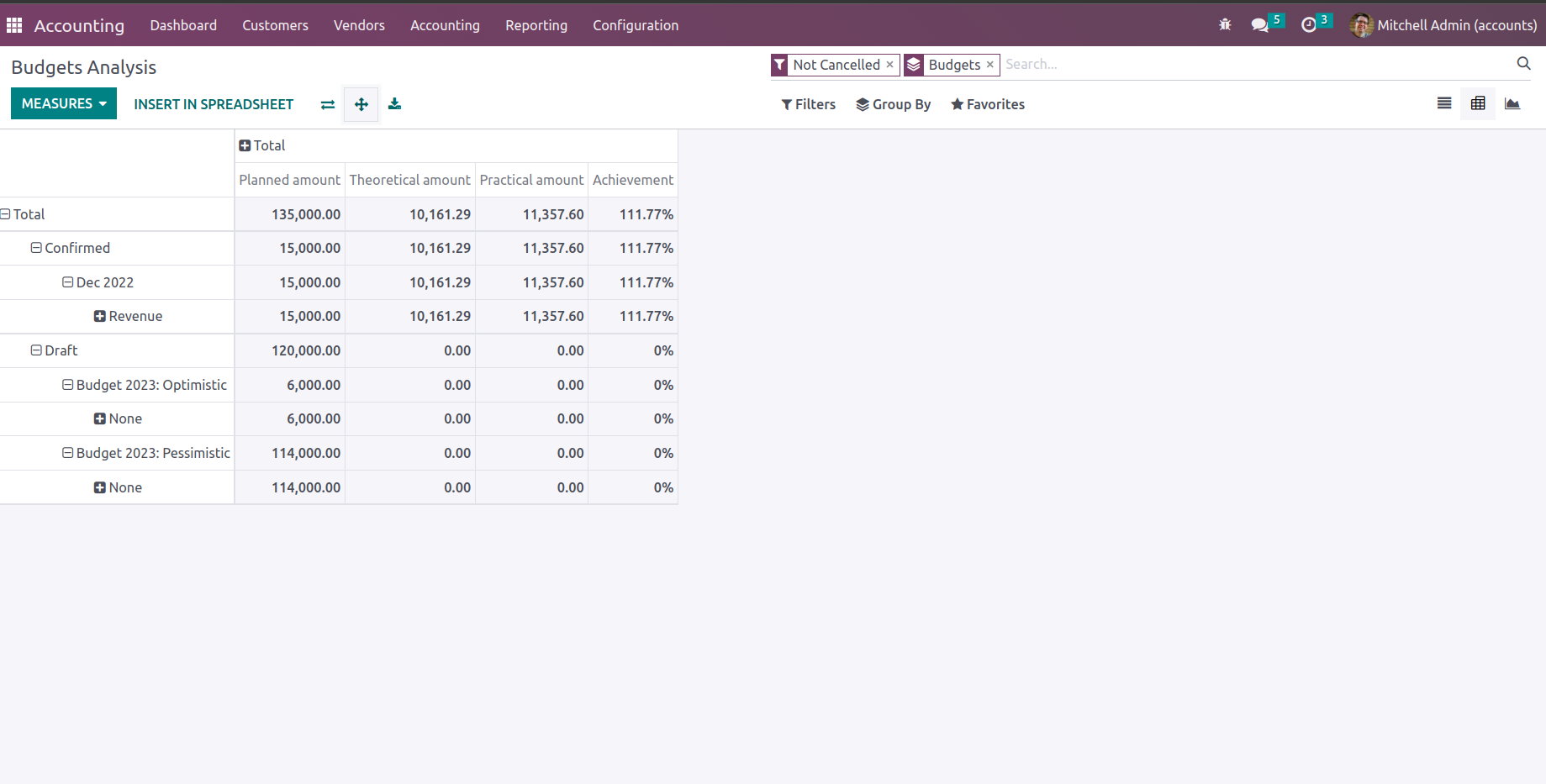Screen dimensions: 1546x784
Task: Click the Budgets Analysis page title
Action: 84,67
